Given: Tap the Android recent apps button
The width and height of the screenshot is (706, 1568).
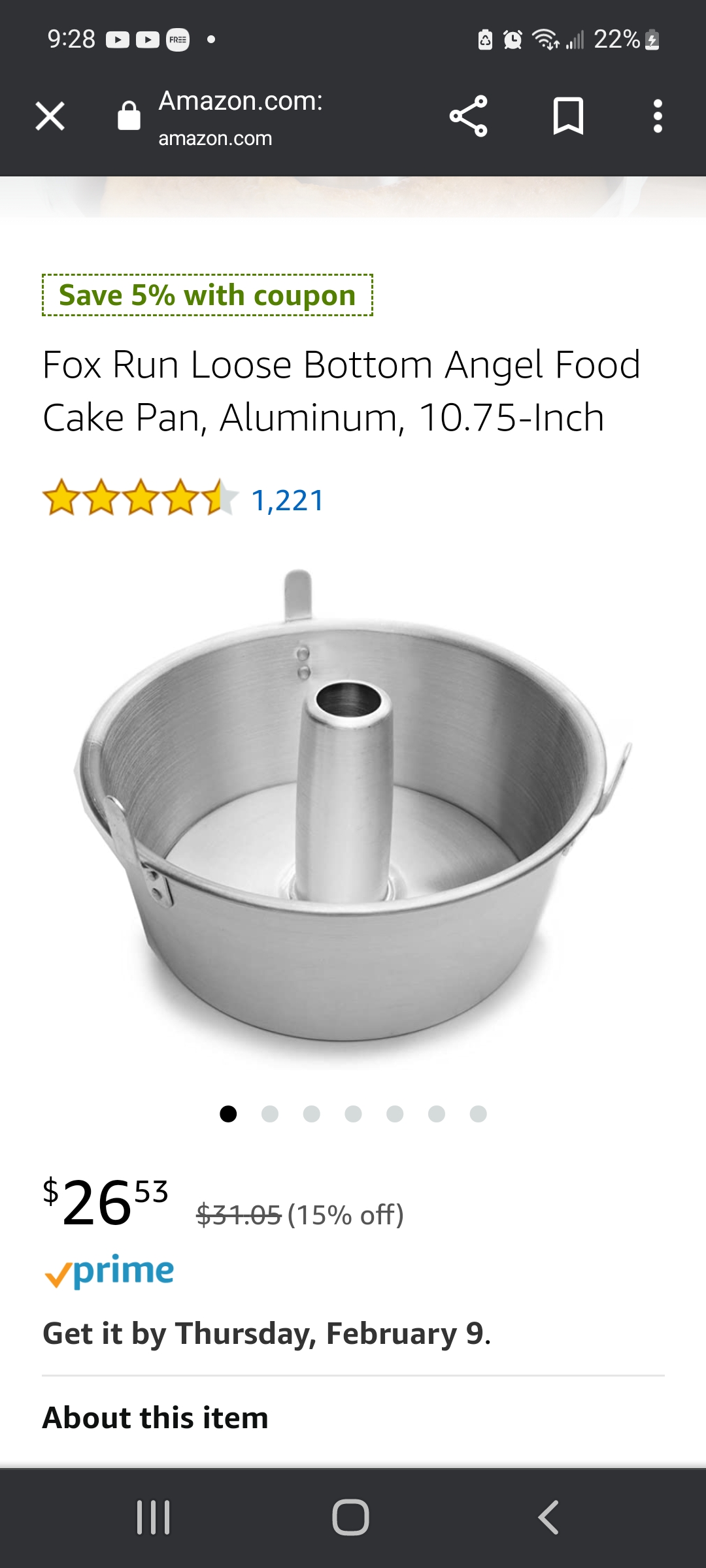Looking at the screenshot, I should coord(154,1517).
